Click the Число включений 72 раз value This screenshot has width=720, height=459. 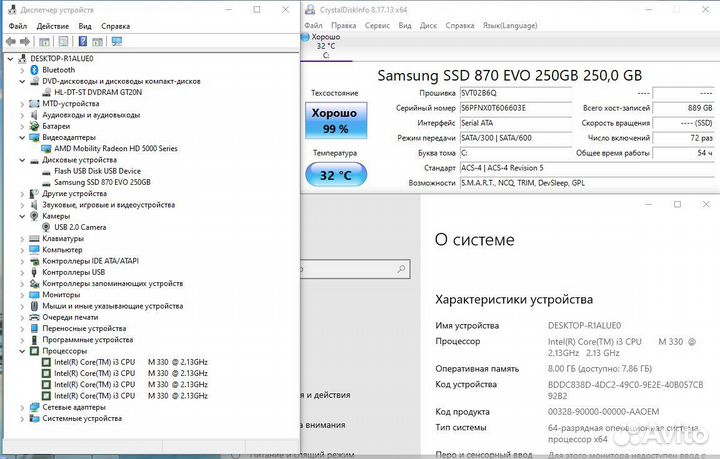click(683, 138)
